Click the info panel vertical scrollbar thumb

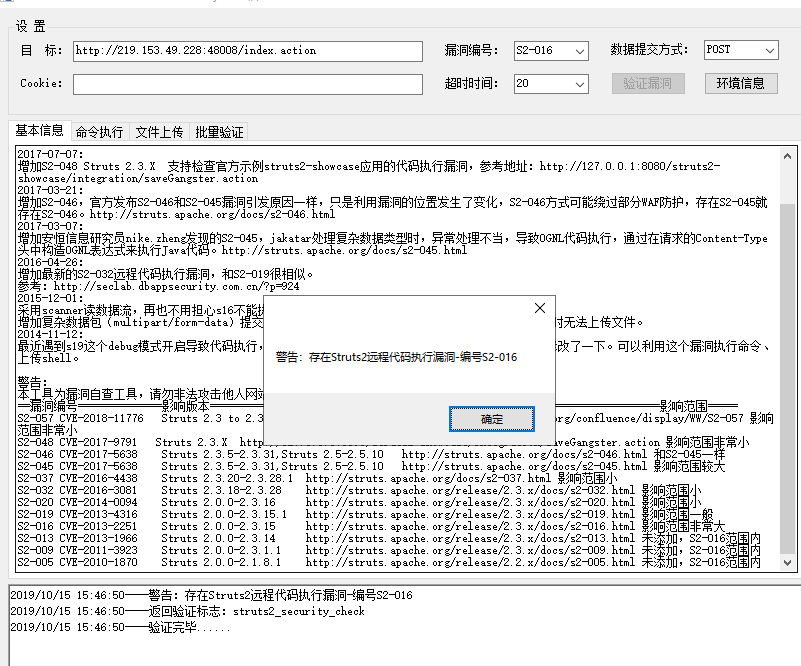click(x=787, y=378)
